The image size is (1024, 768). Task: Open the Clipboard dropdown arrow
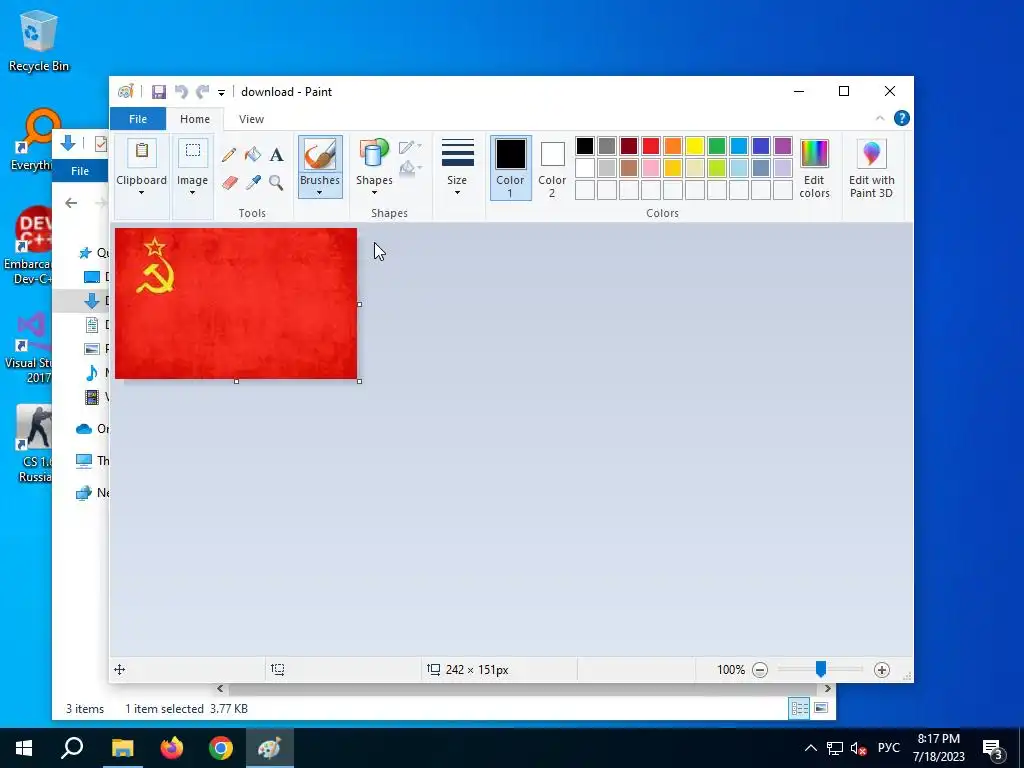pos(141,193)
